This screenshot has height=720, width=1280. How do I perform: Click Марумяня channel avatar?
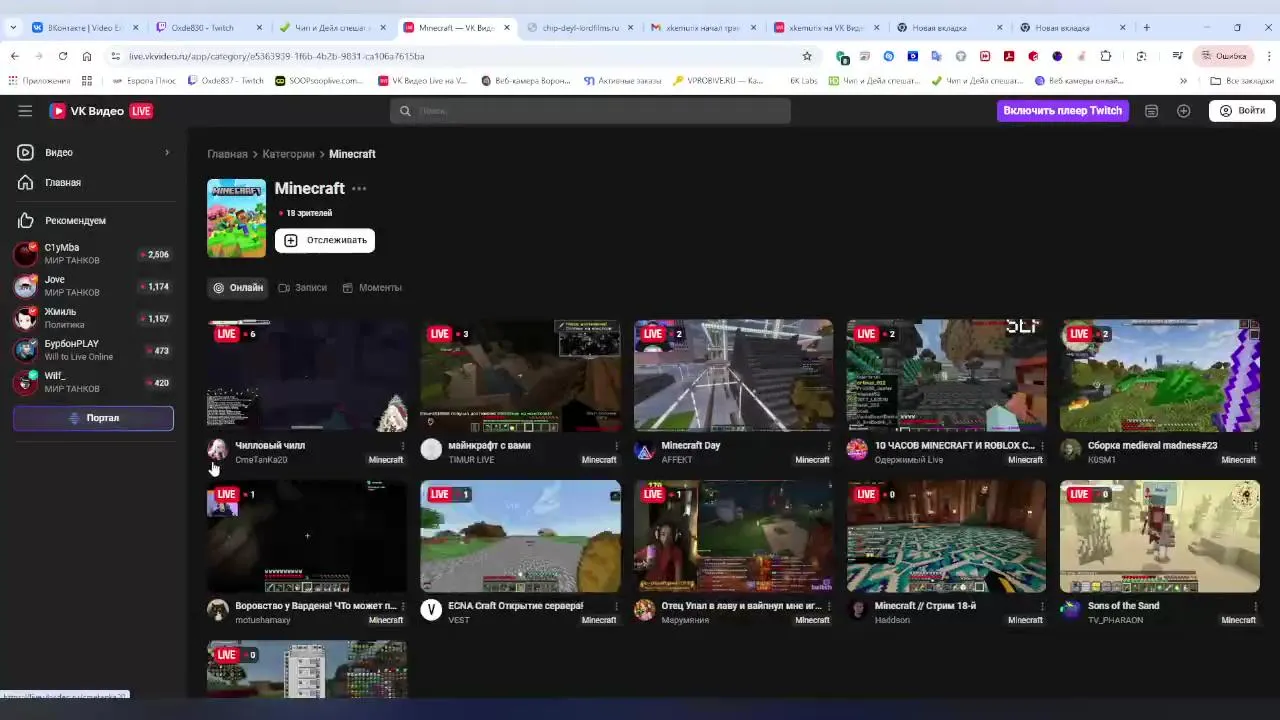click(x=645, y=610)
